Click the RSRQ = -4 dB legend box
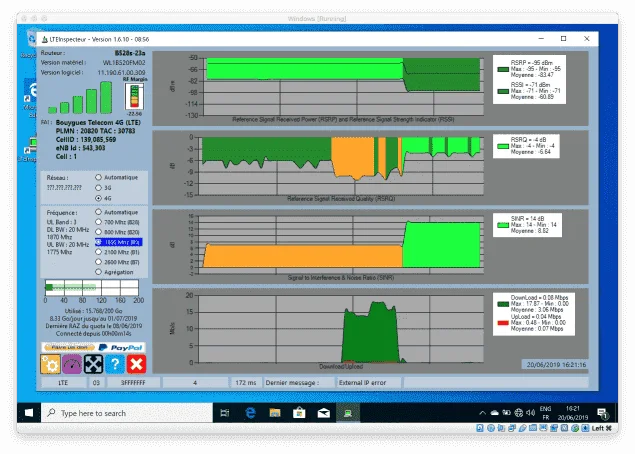The height and width of the screenshot is (454, 635). [x=526, y=146]
